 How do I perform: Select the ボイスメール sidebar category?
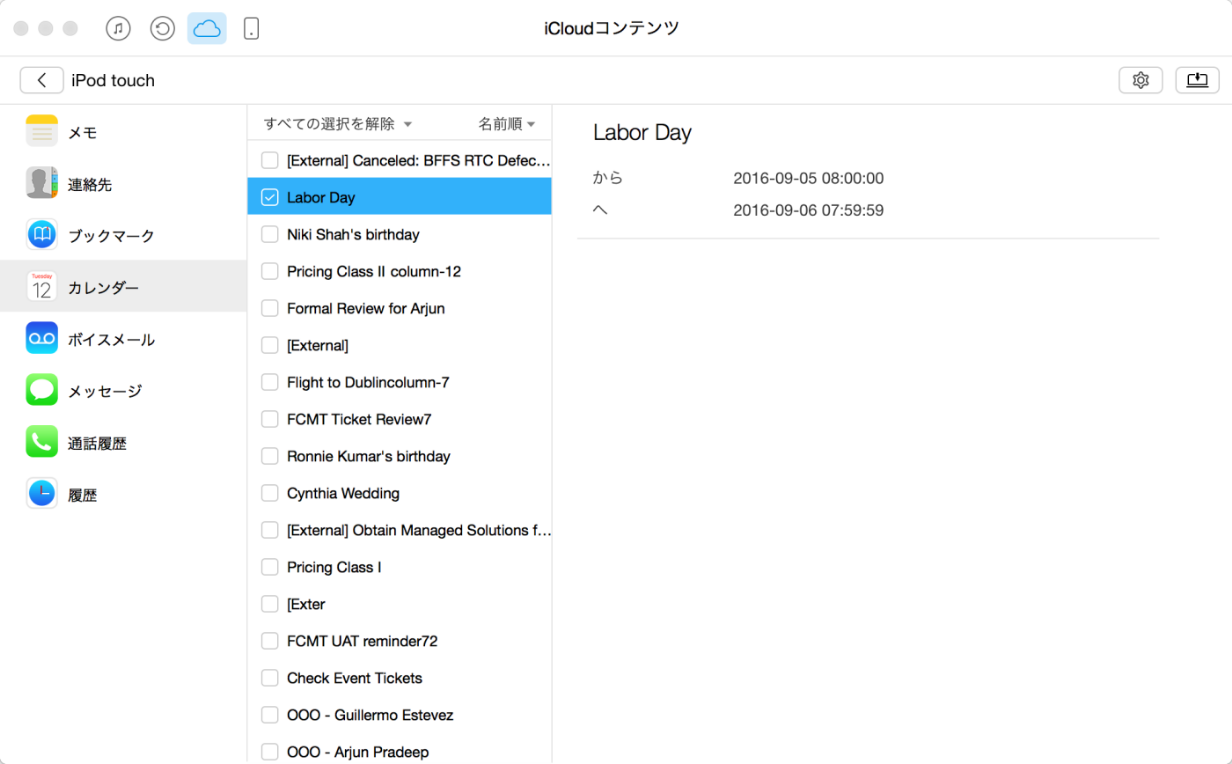pyautogui.click(x=123, y=340)
